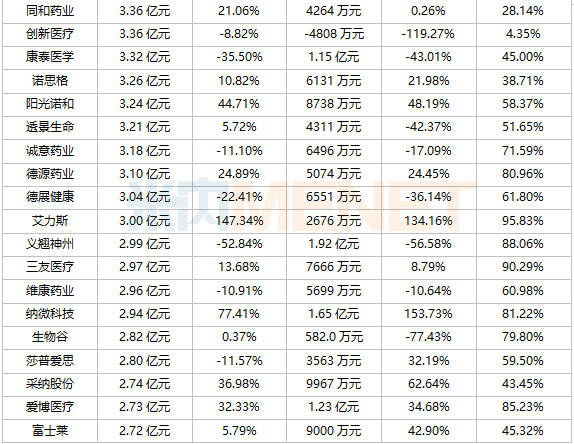Select 德展健康 revenue cell 3.04 亿元

145,197
